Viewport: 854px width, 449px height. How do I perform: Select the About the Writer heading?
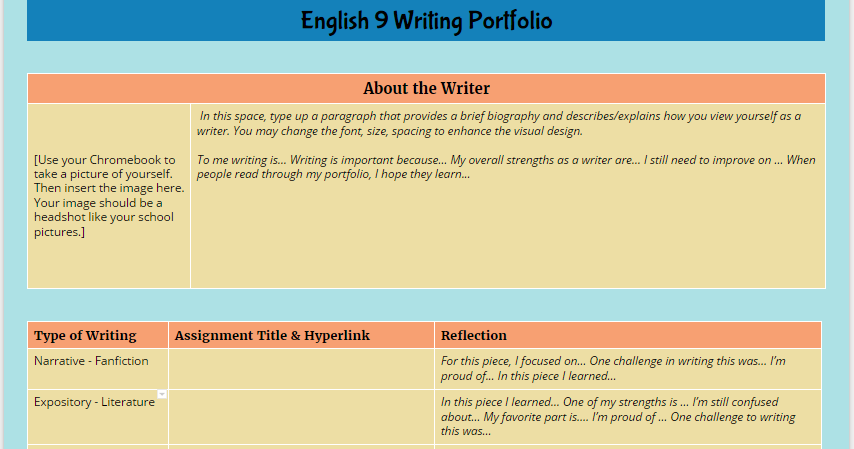426,88
